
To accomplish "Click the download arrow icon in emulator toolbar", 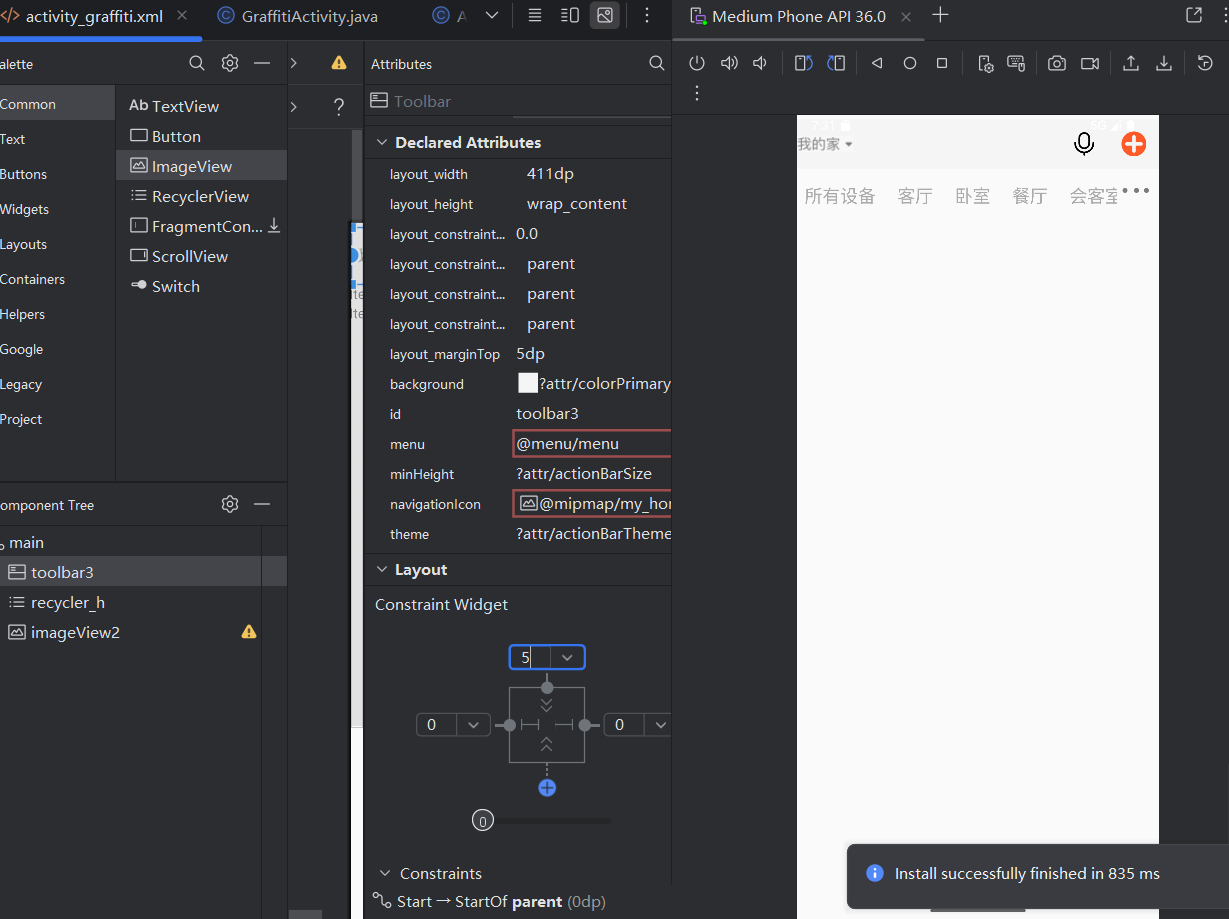I will pyautogui.click(x=1164, y=63).
